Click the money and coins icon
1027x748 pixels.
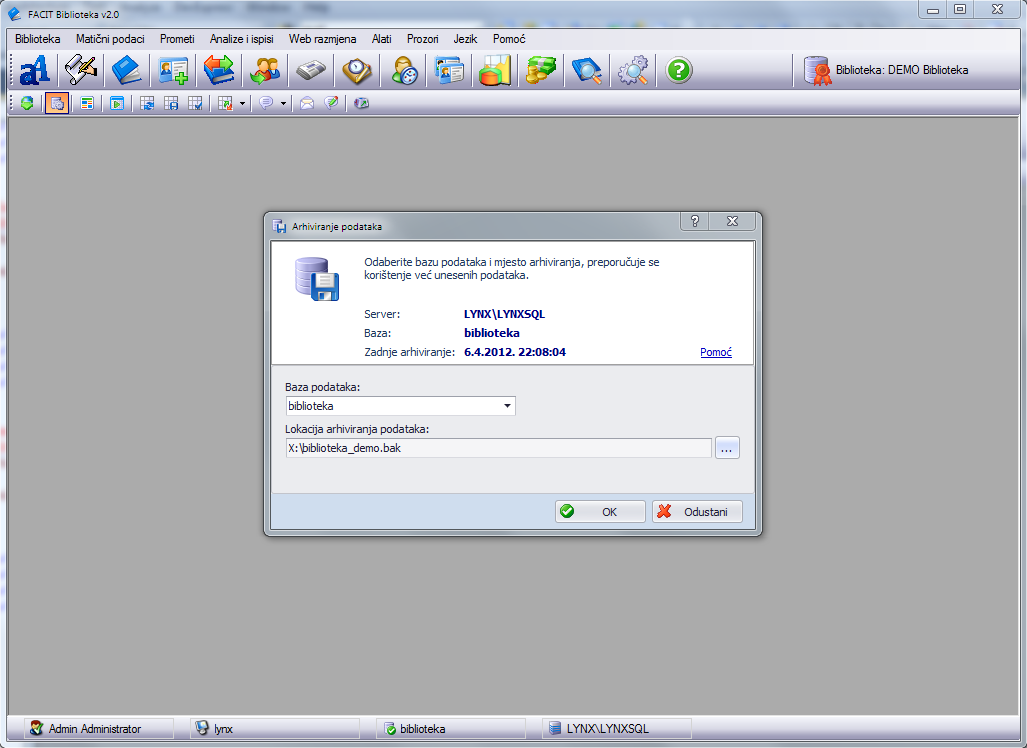point(540,71)
